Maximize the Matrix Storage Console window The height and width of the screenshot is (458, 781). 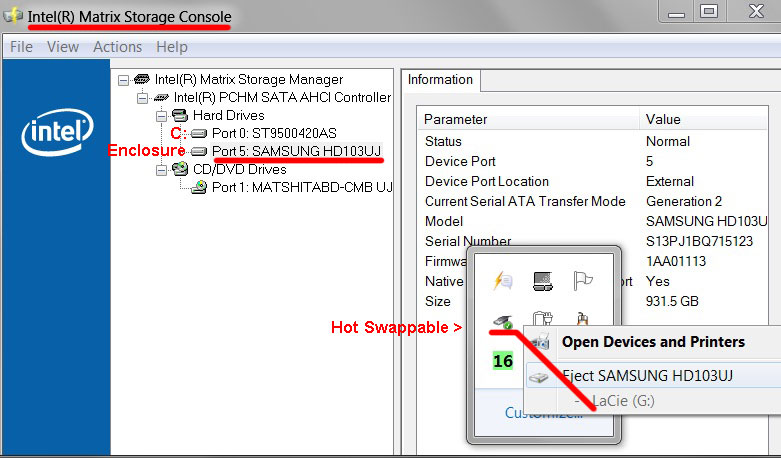(x=709, y=11)
